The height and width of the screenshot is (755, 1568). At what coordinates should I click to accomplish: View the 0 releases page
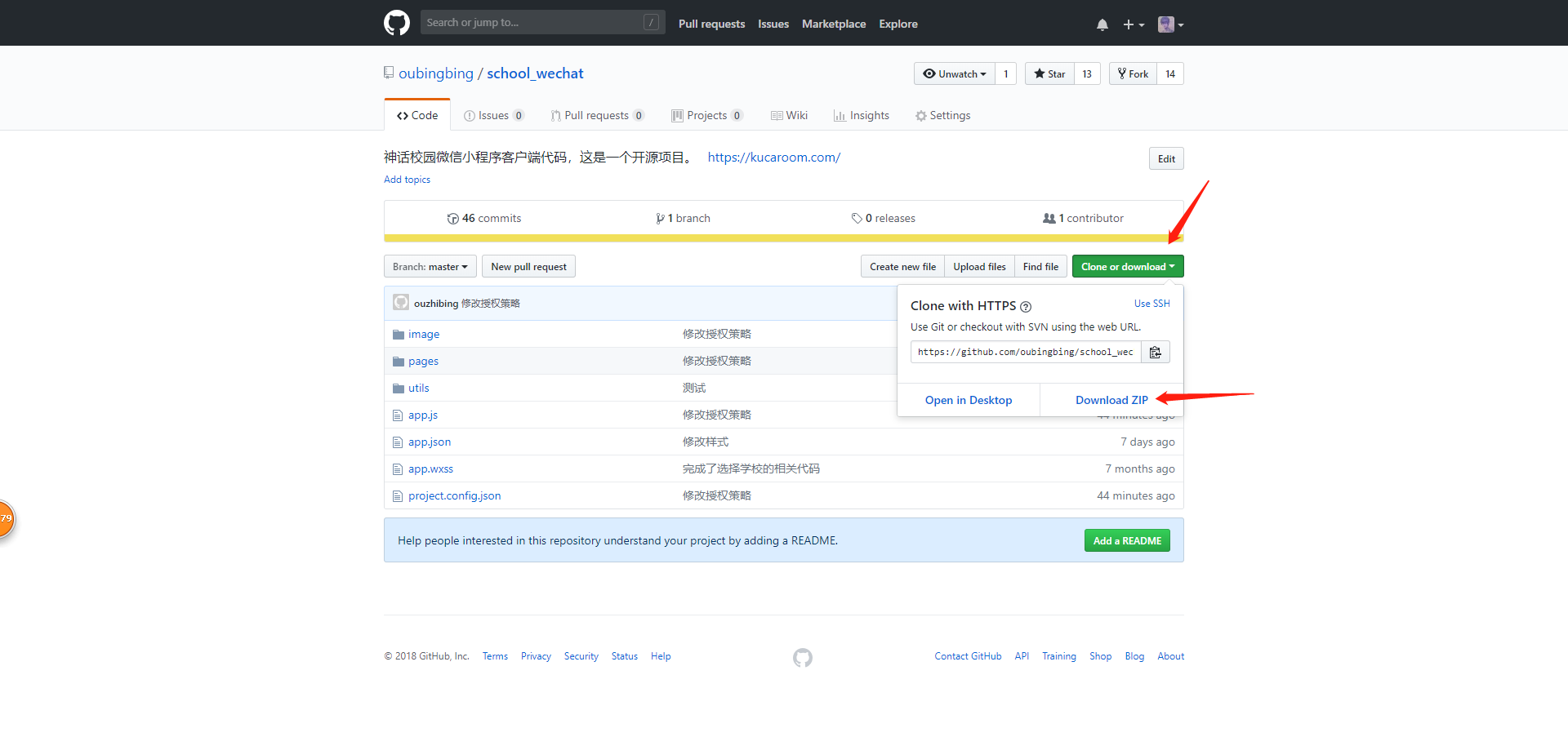884,218
